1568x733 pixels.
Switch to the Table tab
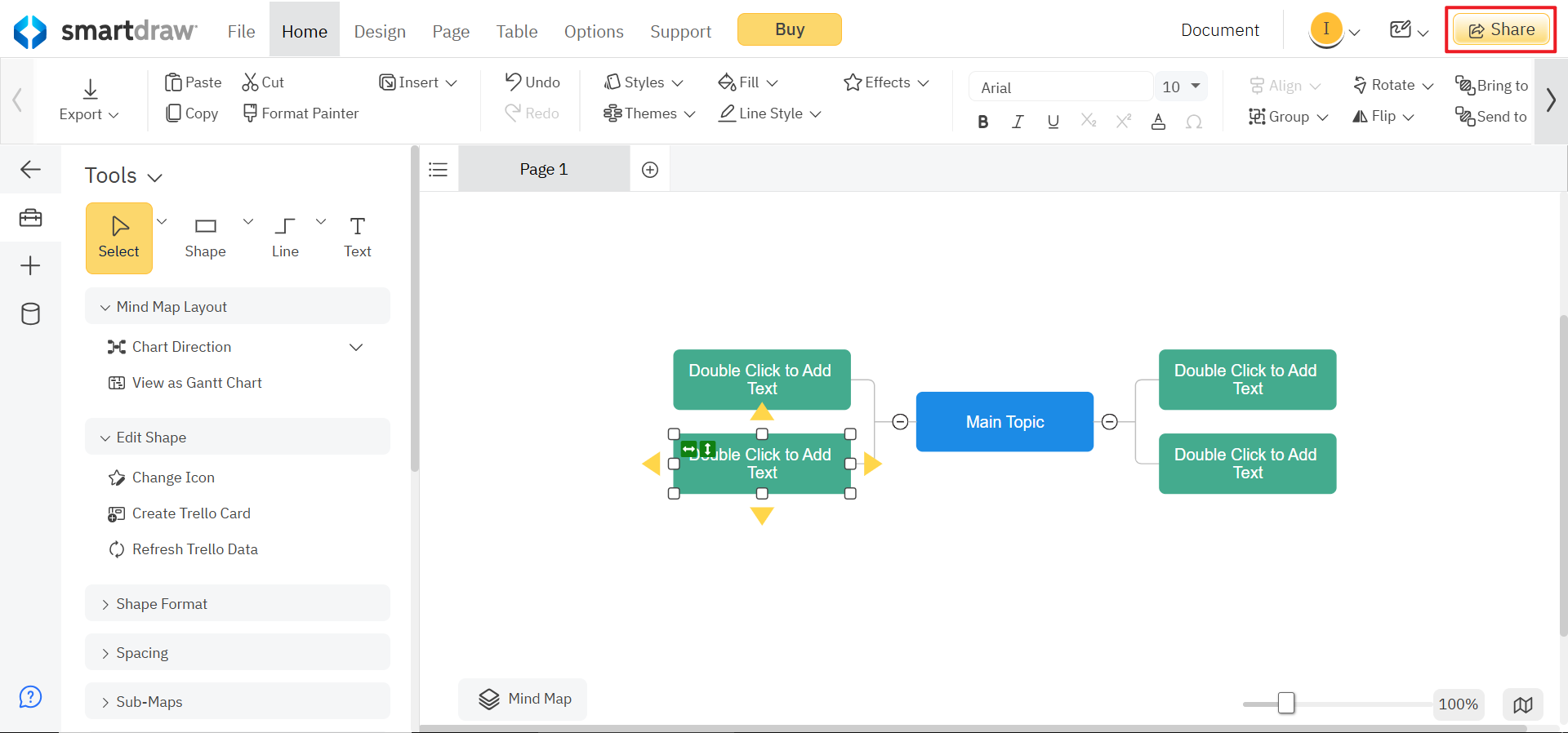coord(517,31)
